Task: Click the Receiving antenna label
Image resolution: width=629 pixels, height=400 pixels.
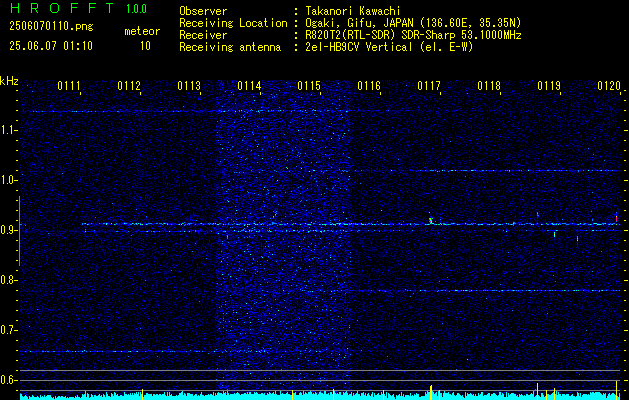Action: pyautogui.click(x=230, y=47)
